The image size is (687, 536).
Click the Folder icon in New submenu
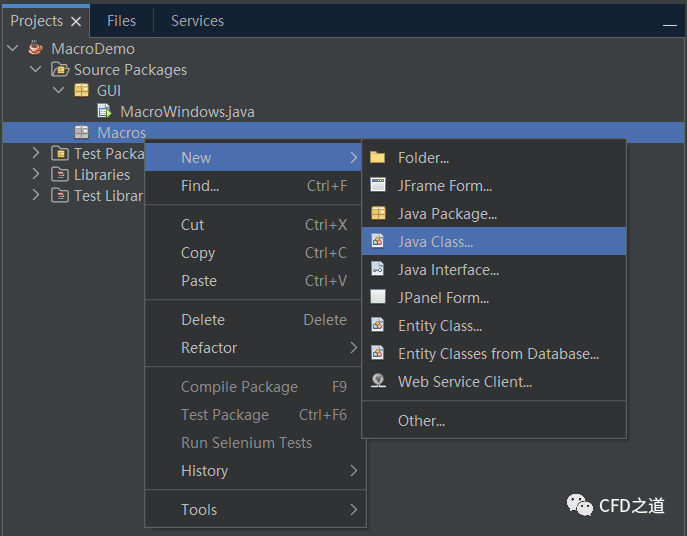[377, 158]
